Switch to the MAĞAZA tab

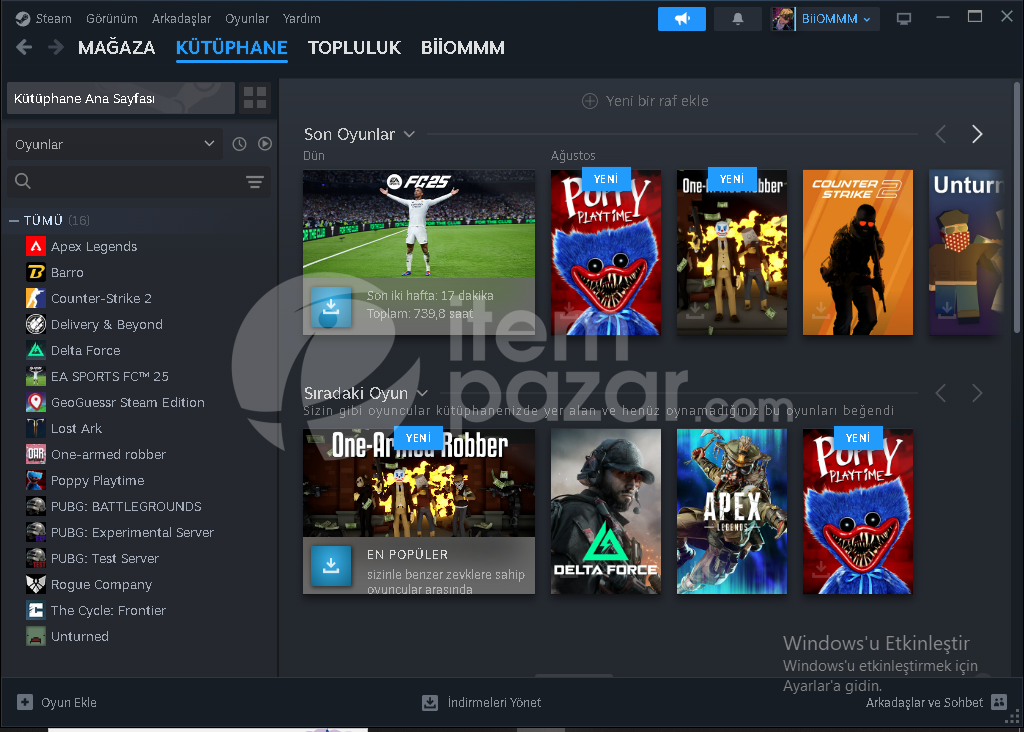[x=116, y=48]
